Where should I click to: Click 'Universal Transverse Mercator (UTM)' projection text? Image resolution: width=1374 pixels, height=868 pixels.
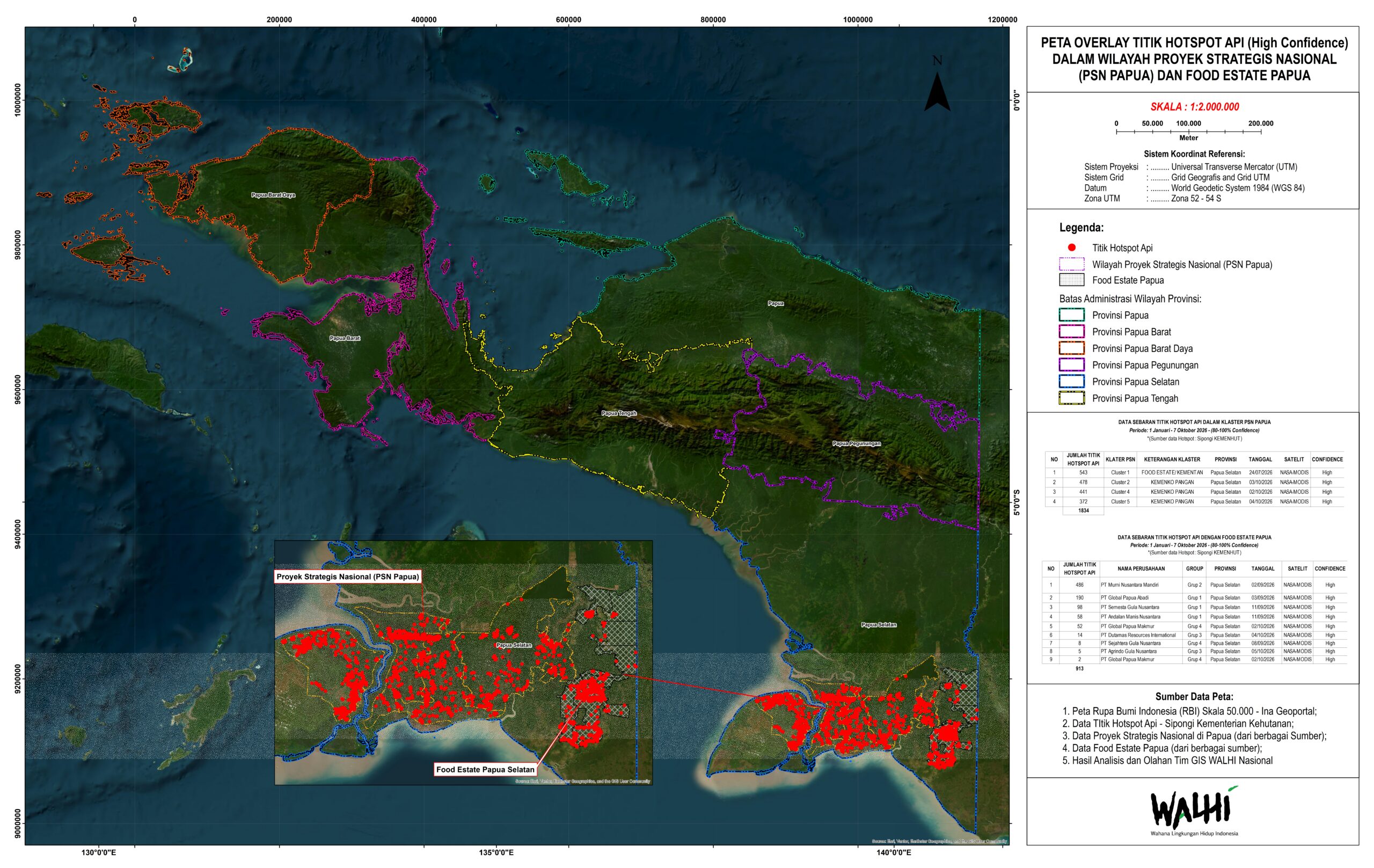[x=1233, y=166]
